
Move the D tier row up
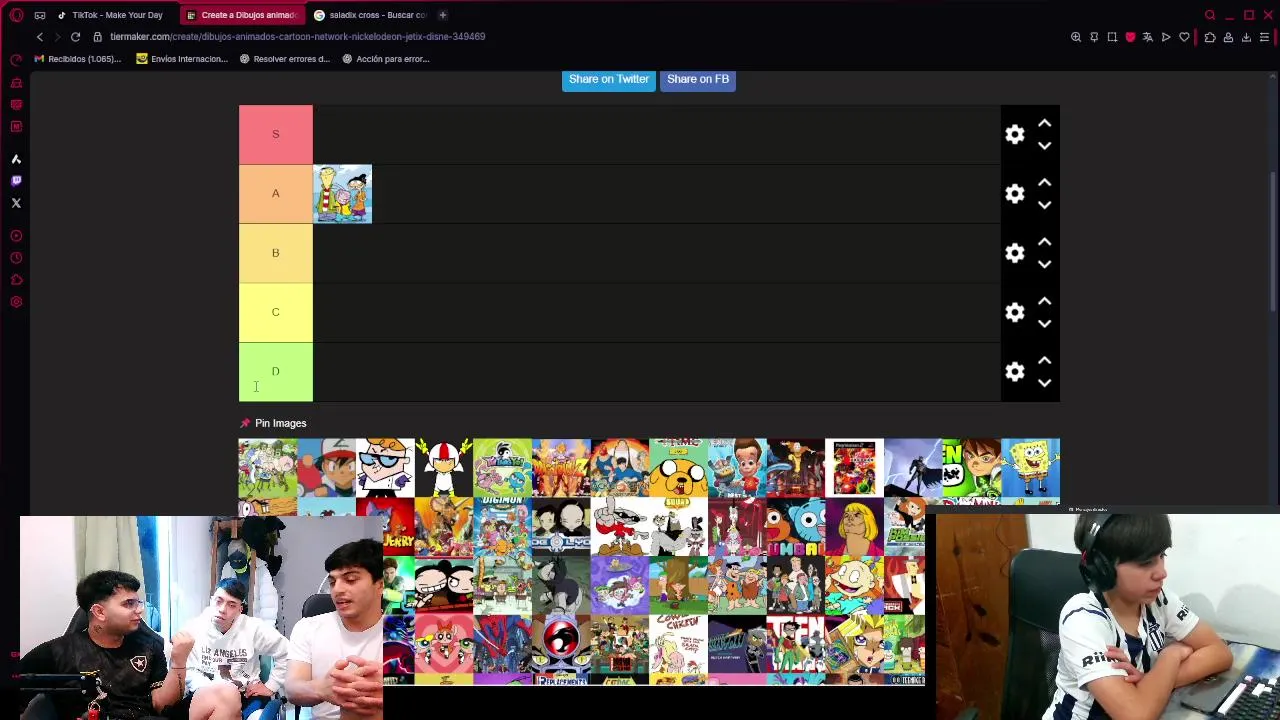point(1044,361)
